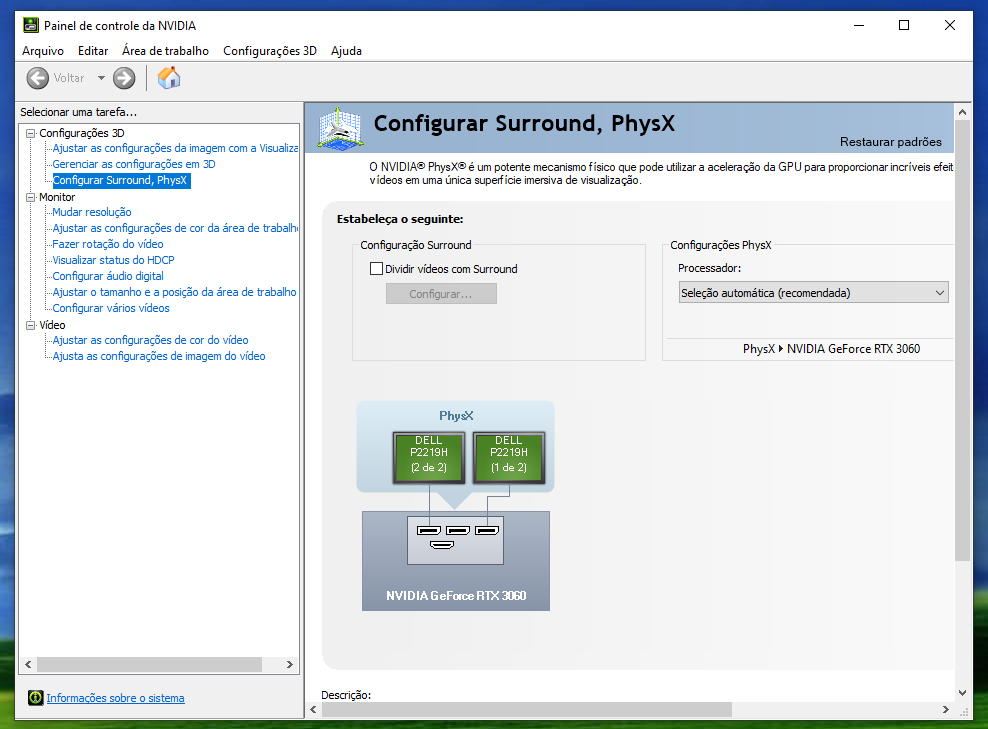This screenshot has height=729, width=988.
Task: Click the Configurações 3D category label
Action: point(82,133)
